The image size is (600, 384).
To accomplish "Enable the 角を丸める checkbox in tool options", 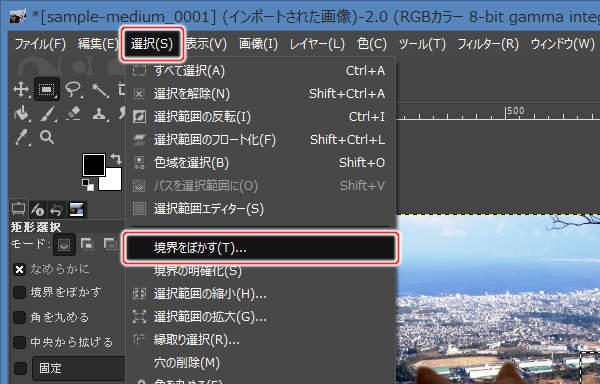I will pyautogui.click(x=19, y=317).
